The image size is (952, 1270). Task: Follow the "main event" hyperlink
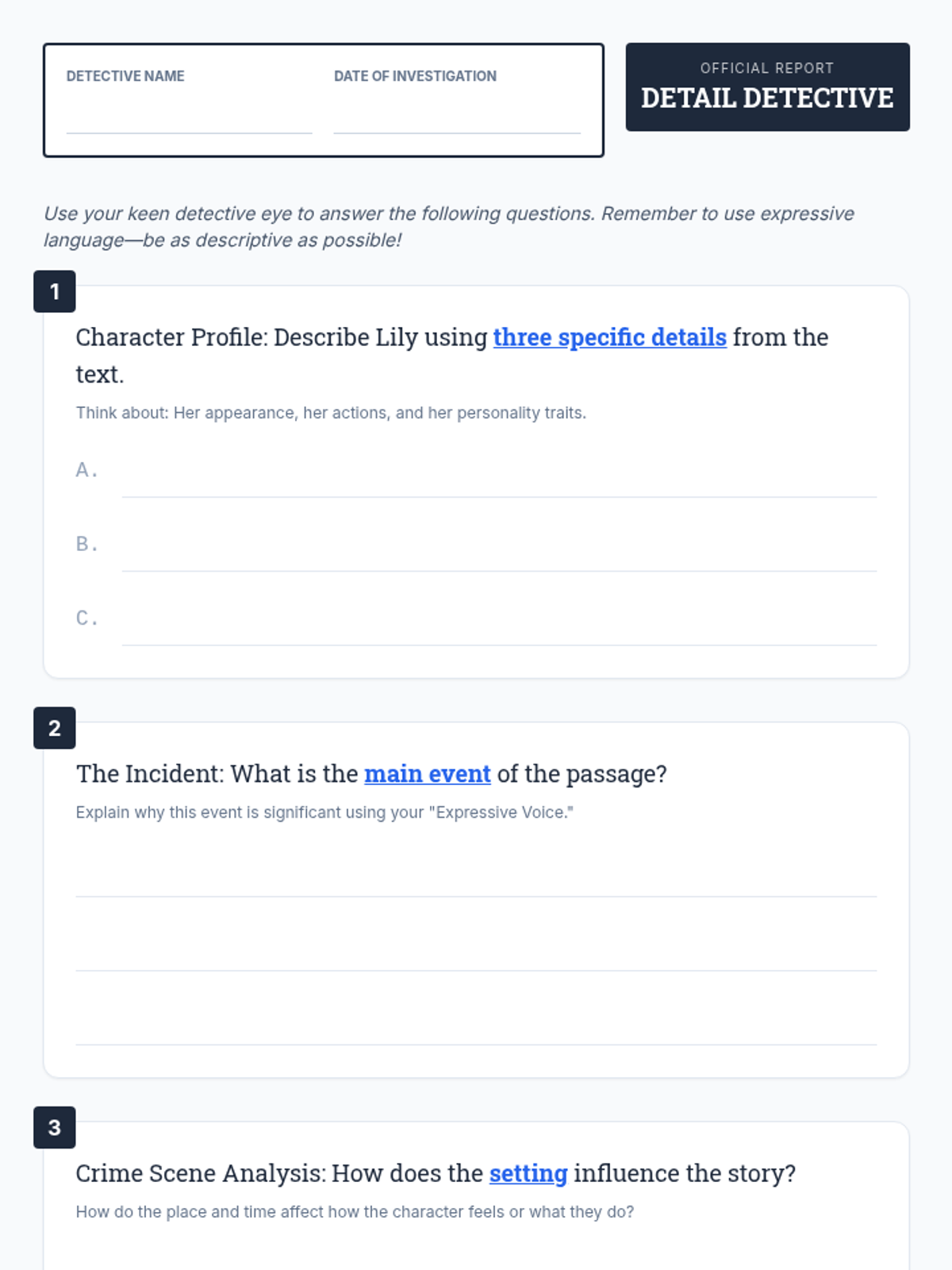[x=427, y=774]
